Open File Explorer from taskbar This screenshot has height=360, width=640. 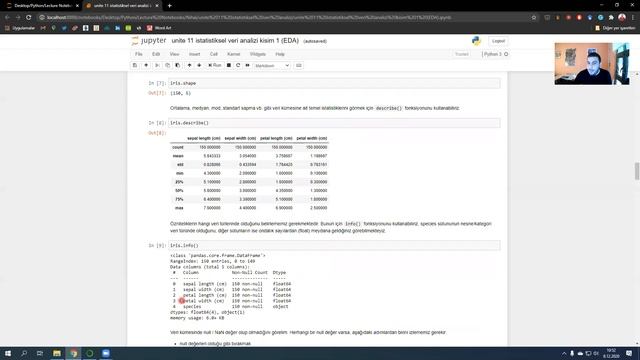point(57,353)
